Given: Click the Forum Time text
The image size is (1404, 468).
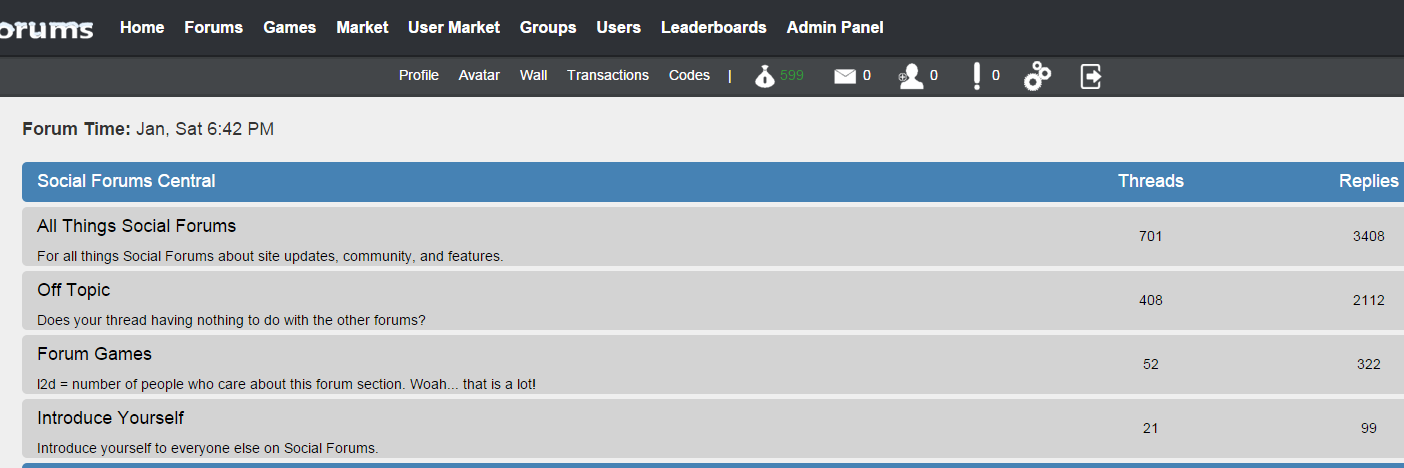Looking at the screenshot, I should [x=148, y=129].
